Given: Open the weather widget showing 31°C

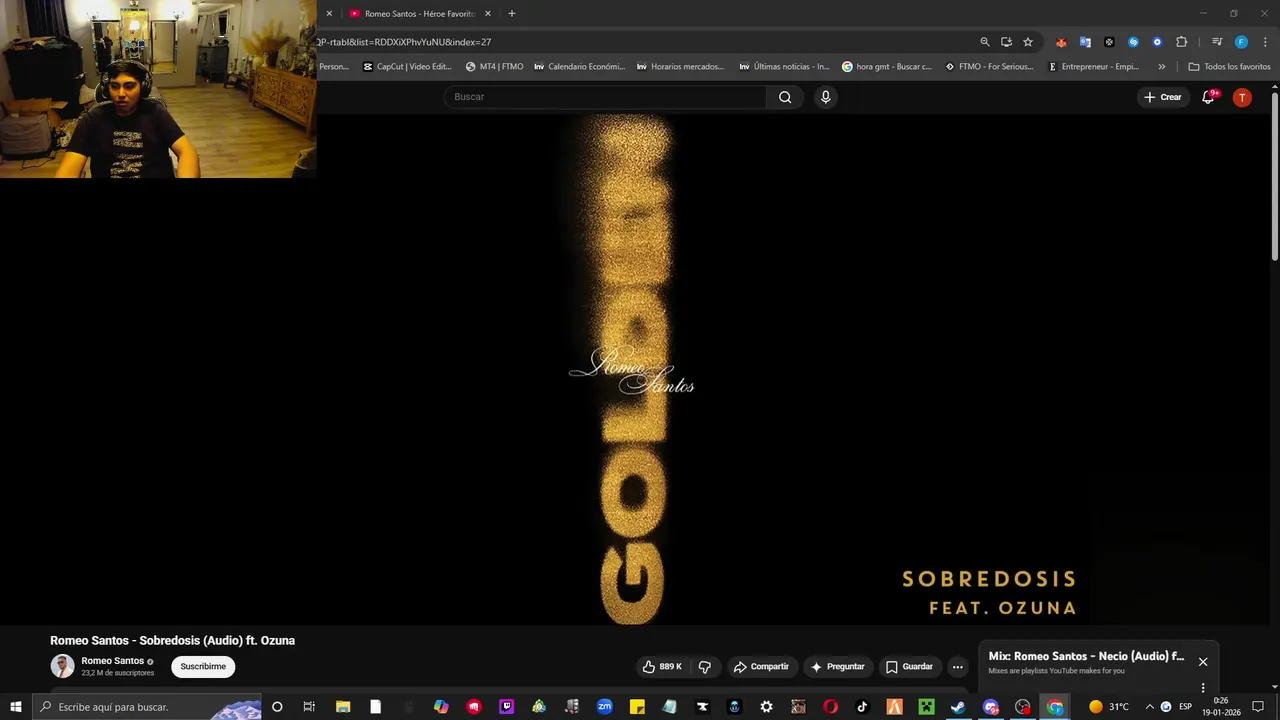Looking at the screenshot, I should 1108,707.
